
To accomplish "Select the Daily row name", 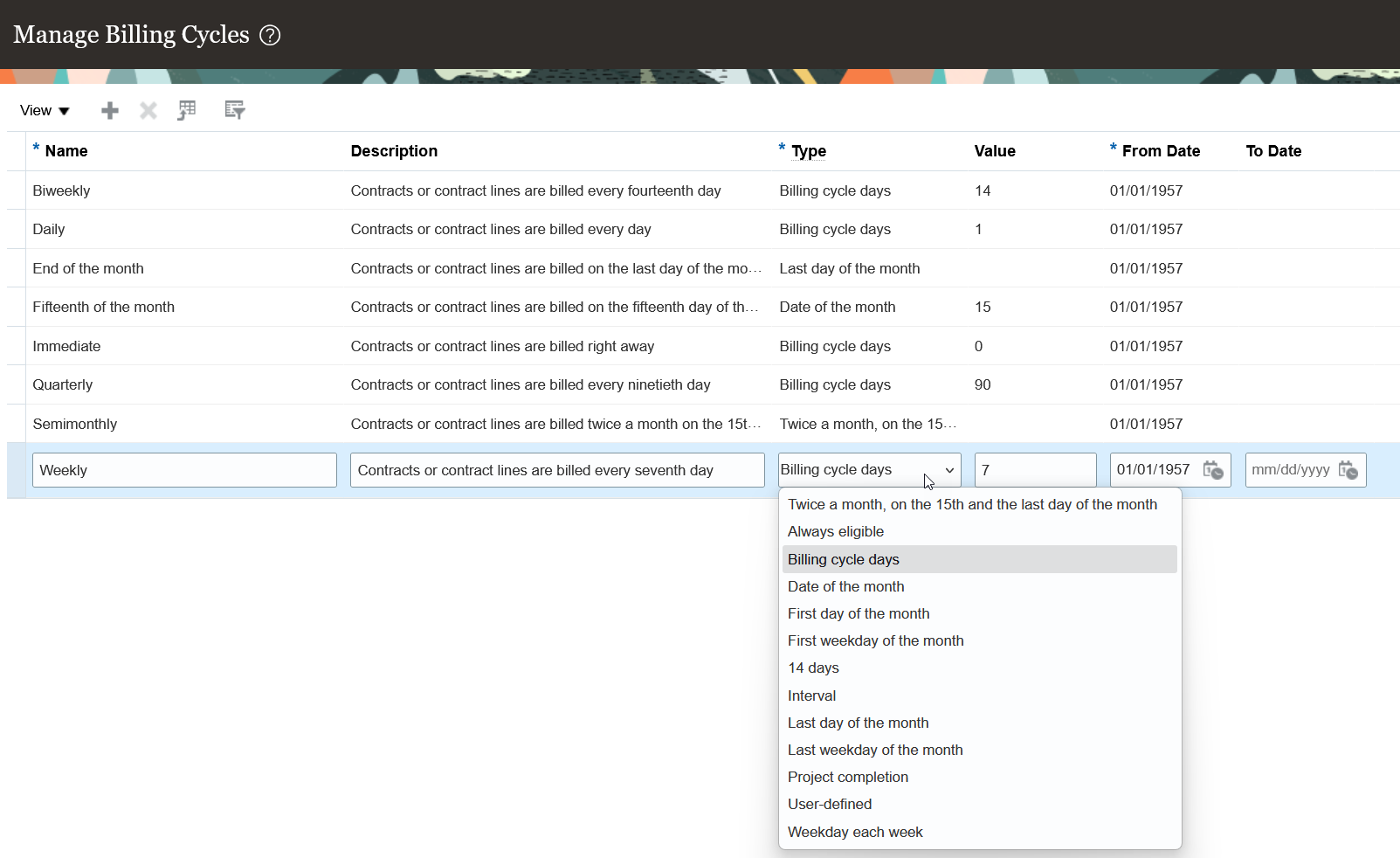I will tap(49, 229).
